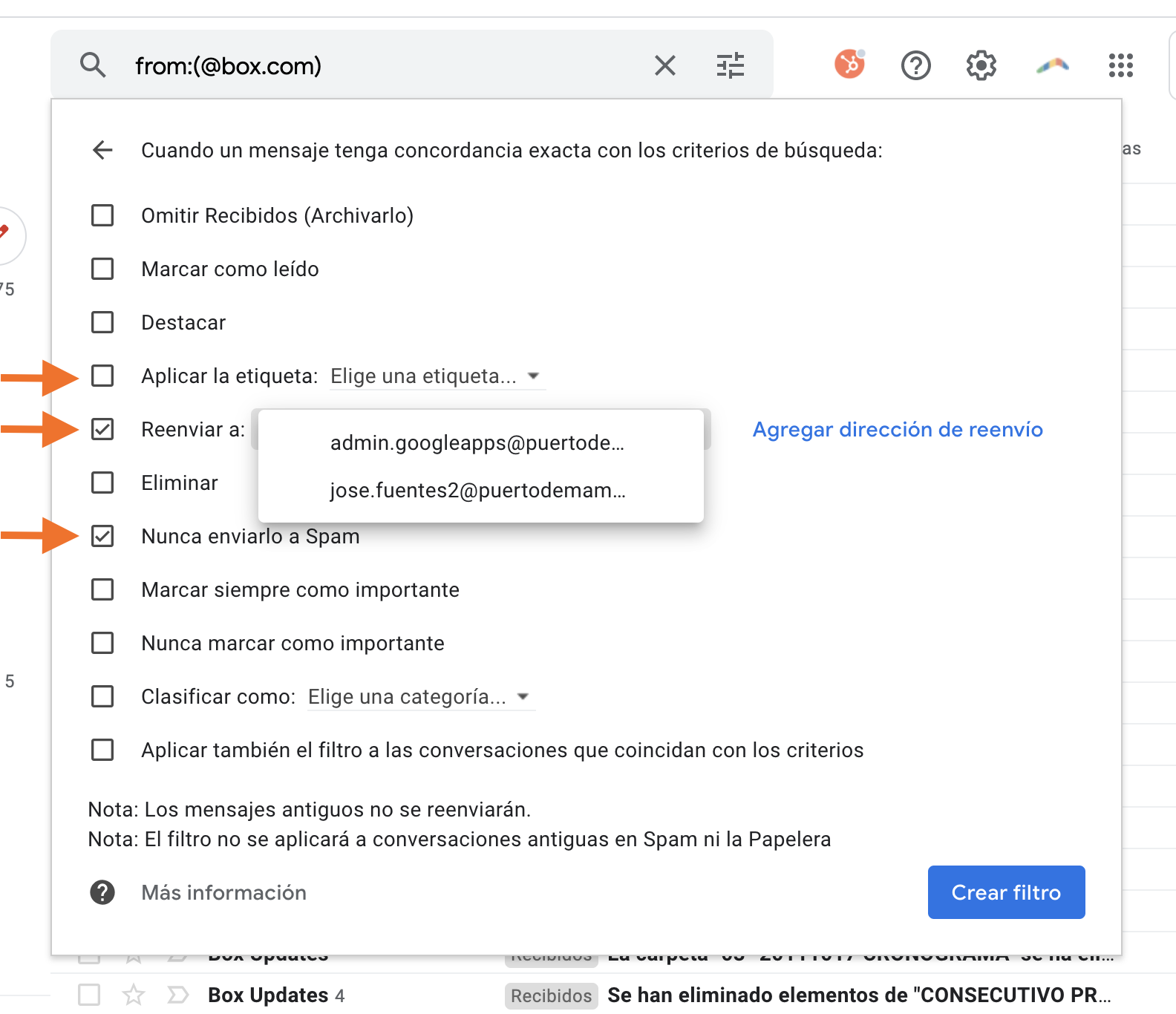Open the Help question mark icon
Screen dimensions: 1176x1014
915,65
